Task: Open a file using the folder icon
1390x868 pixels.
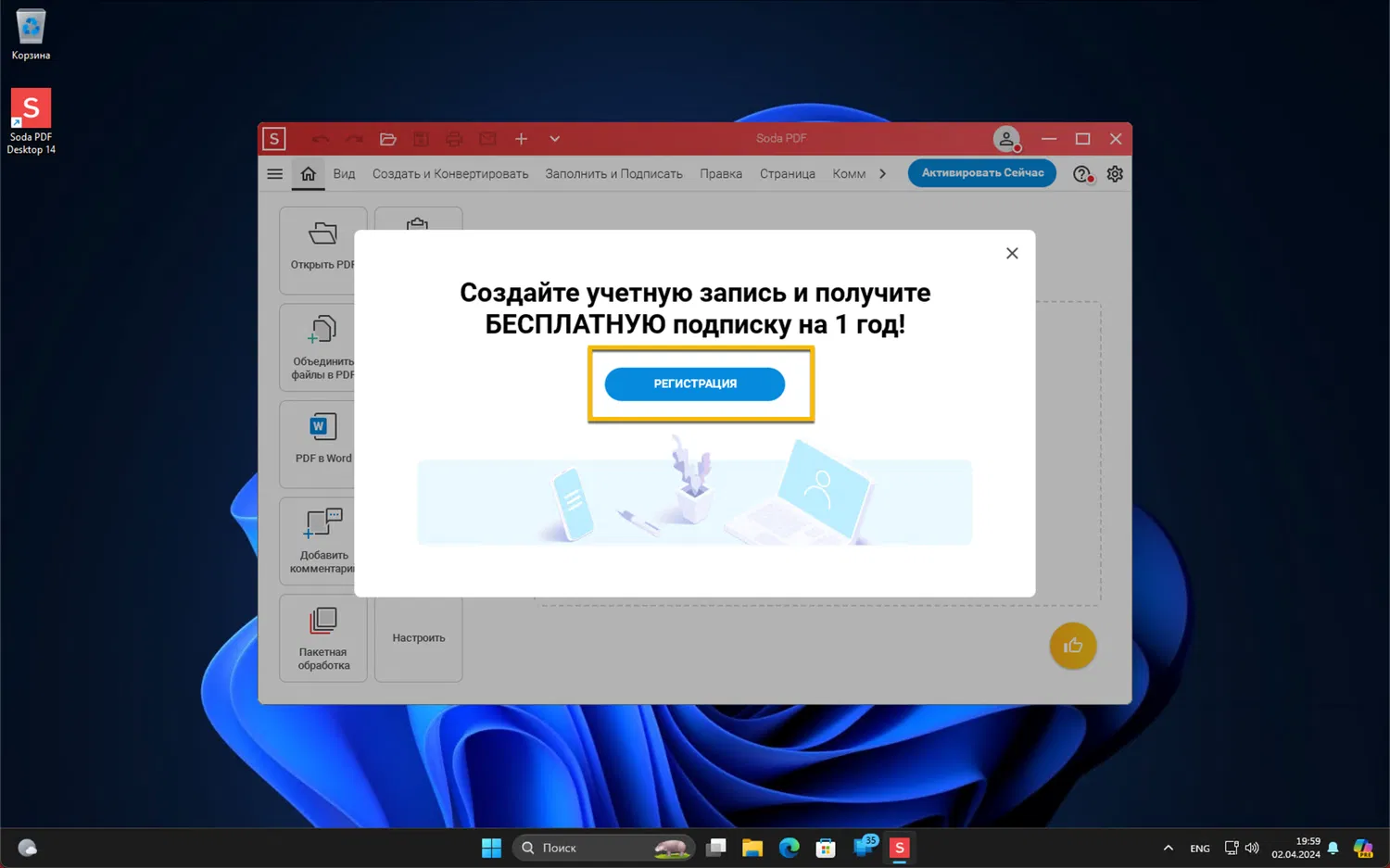Action: point(387,138)
